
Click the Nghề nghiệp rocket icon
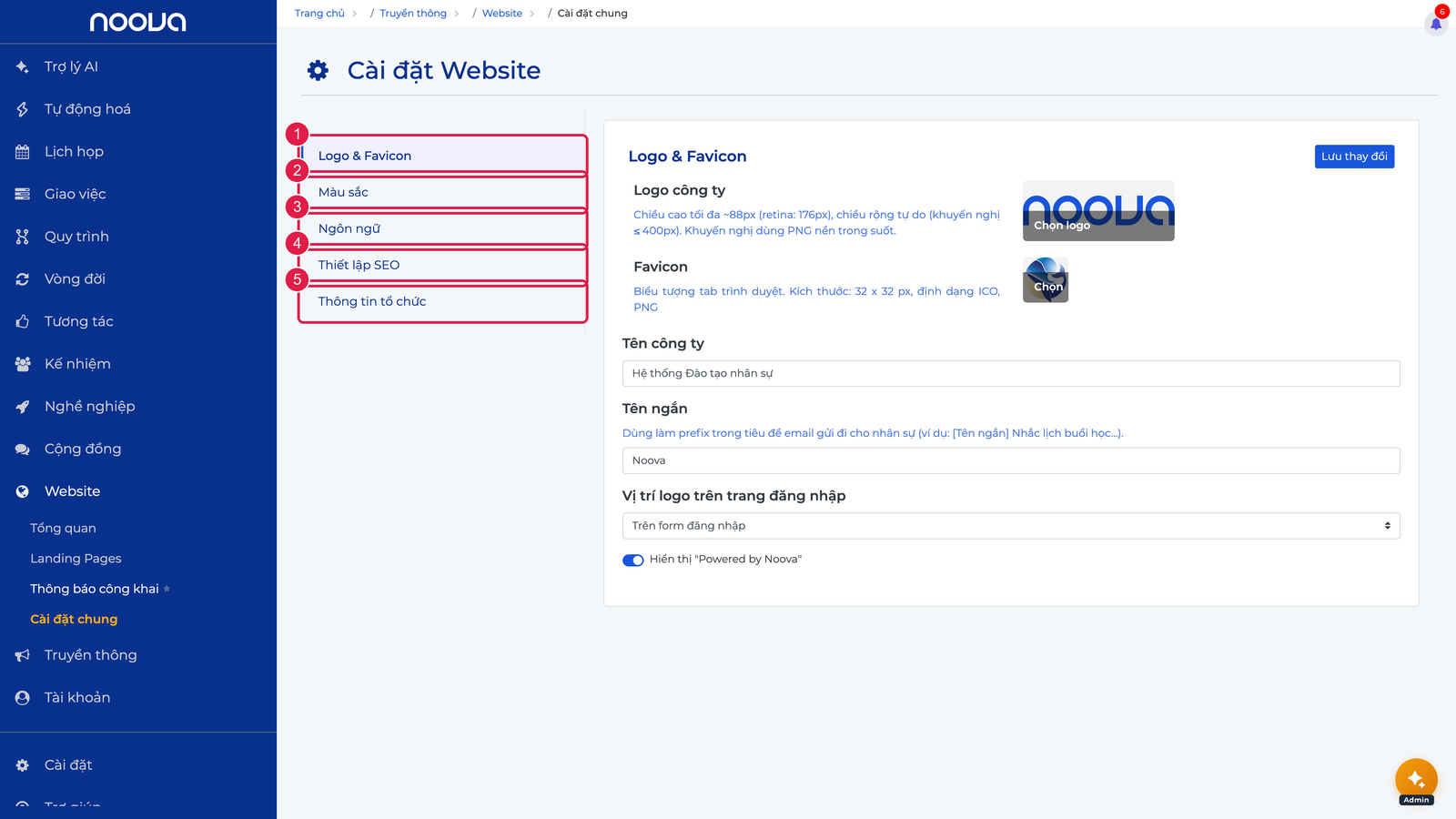pyautogui.click(x=22, y=407)
